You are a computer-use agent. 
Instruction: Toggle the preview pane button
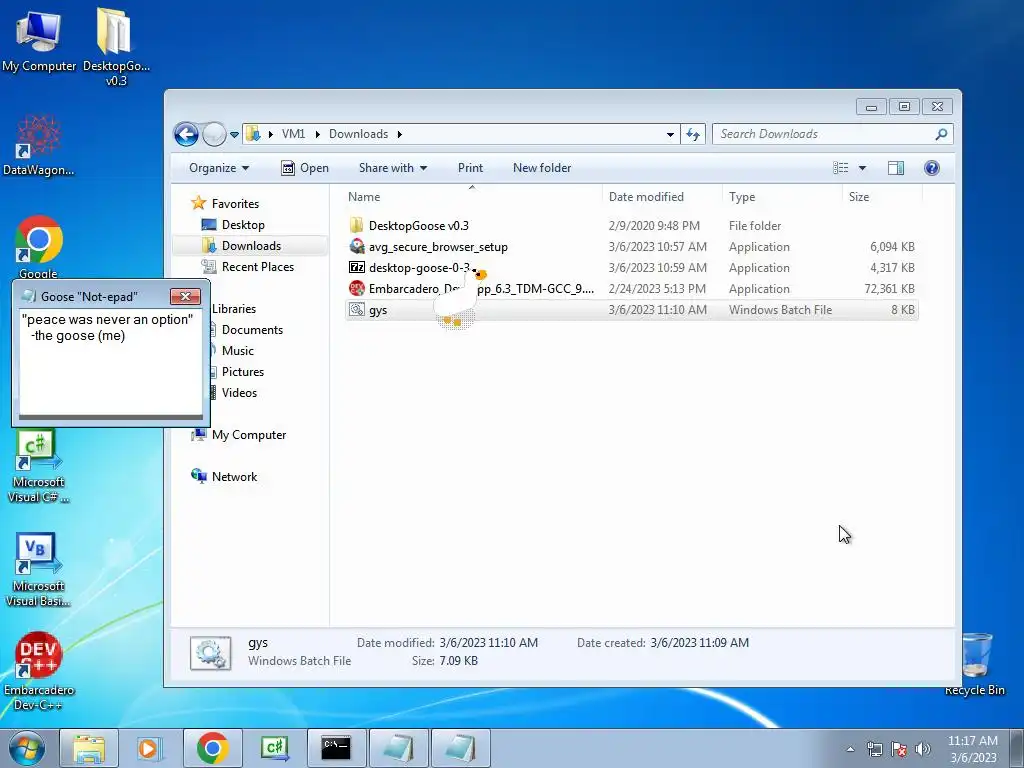(896, 168)
